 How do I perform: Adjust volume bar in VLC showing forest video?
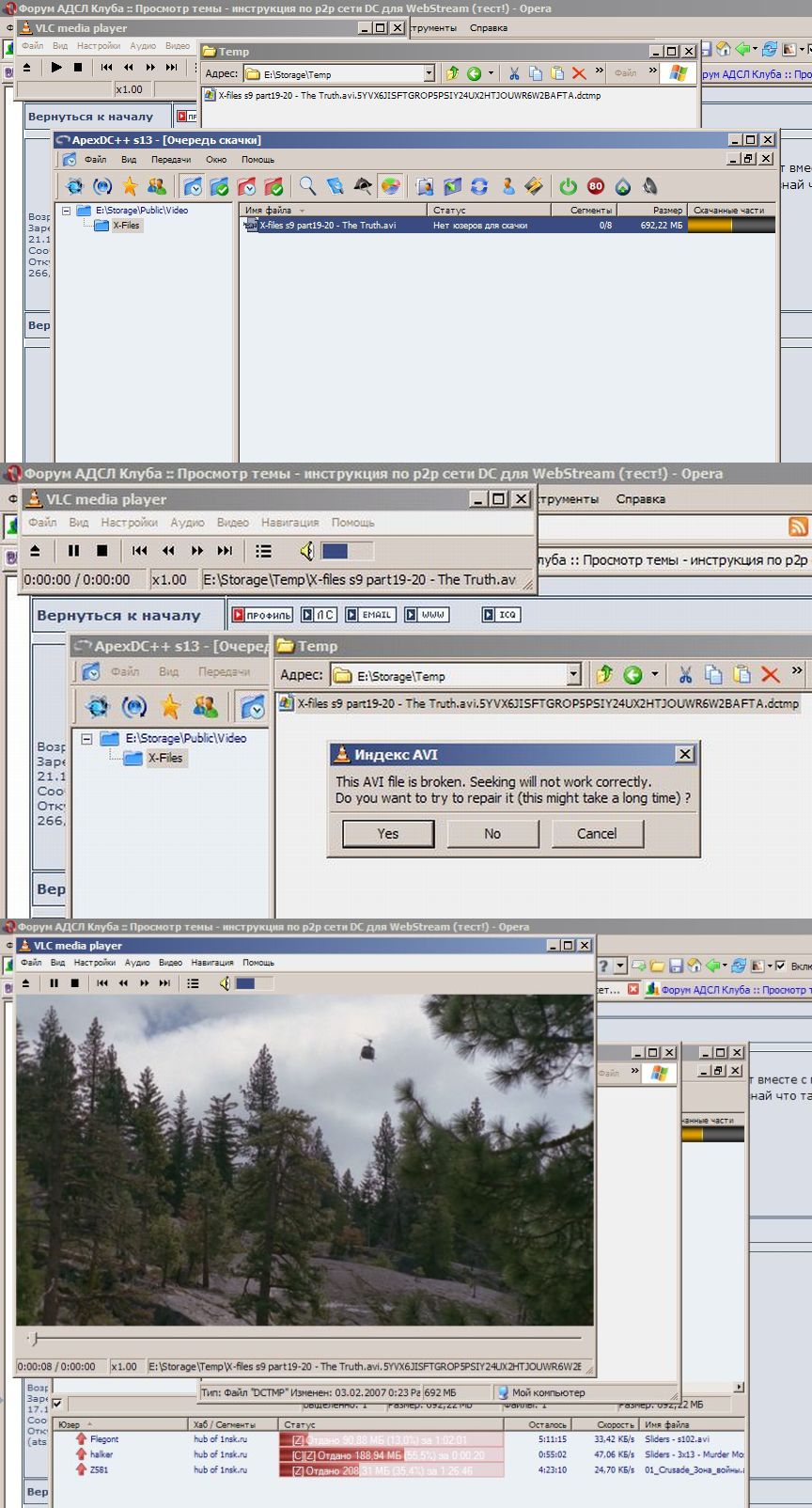255,983
